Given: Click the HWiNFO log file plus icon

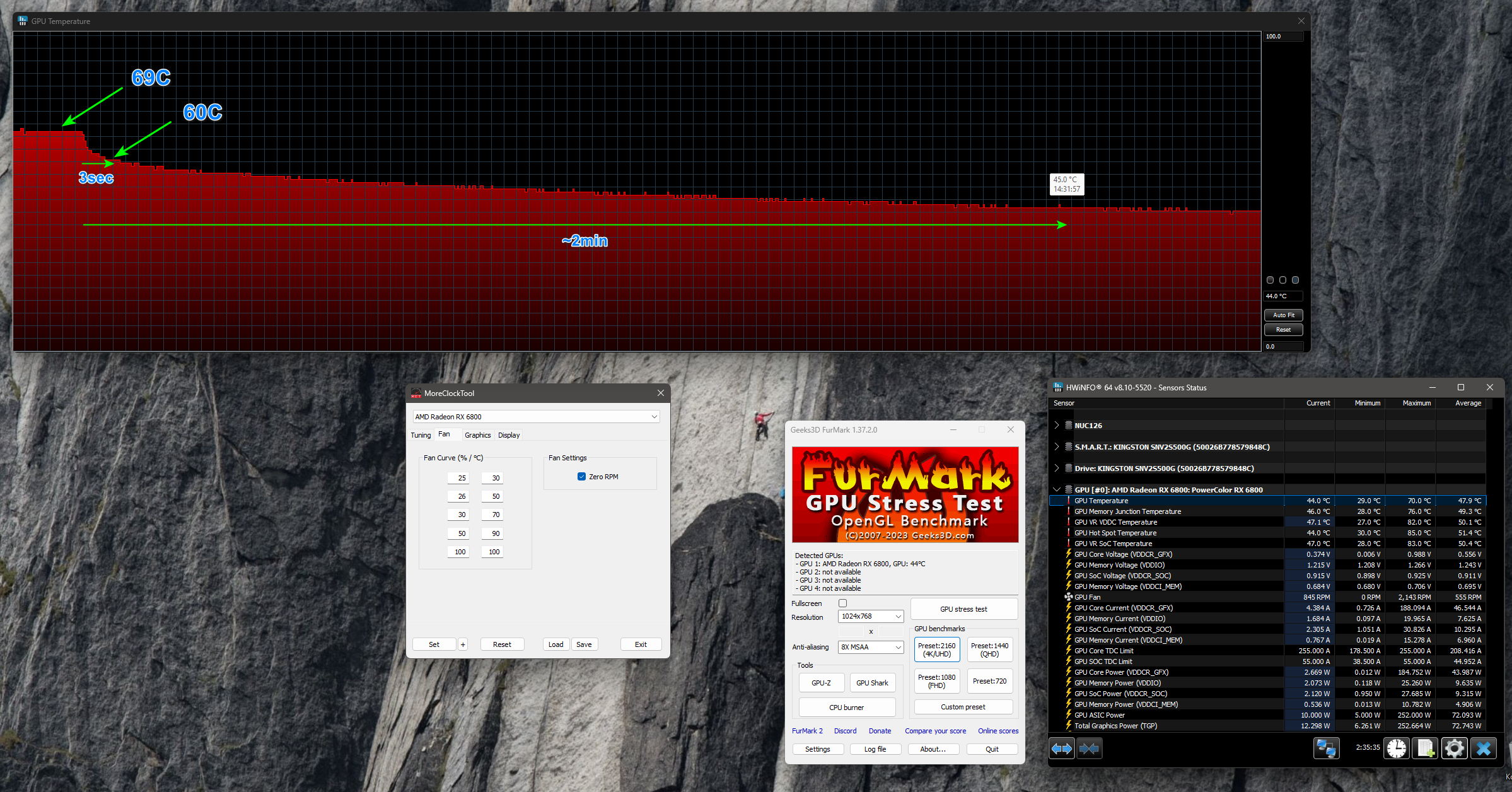Looking at the screenshot, I should [1426, 748].
